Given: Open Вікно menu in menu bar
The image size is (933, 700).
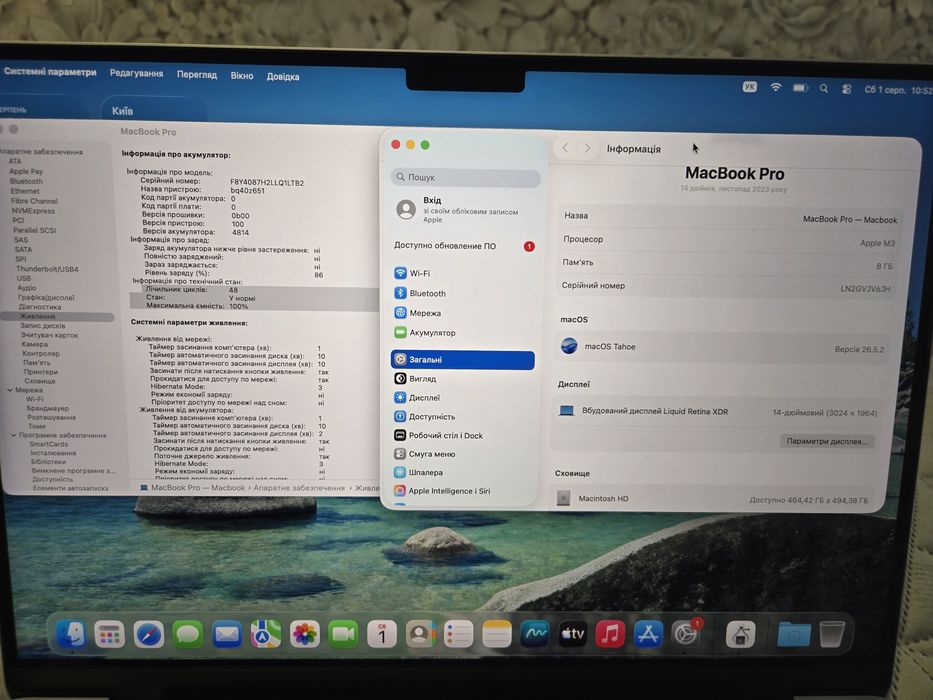Looking at the screenshot, I should click(x=242, y=76).
